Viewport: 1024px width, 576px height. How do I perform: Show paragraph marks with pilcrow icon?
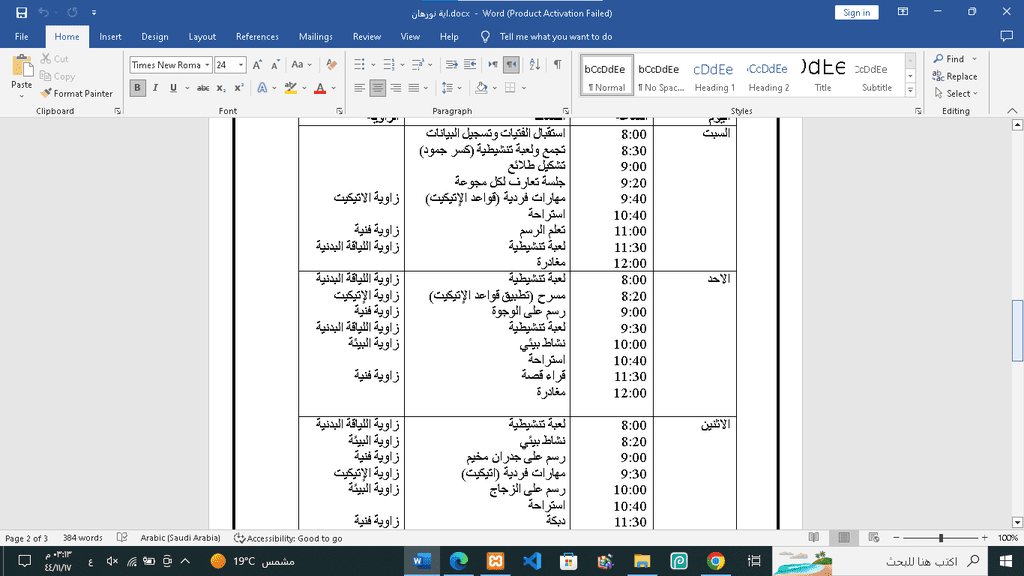click(x=558, y=64)
